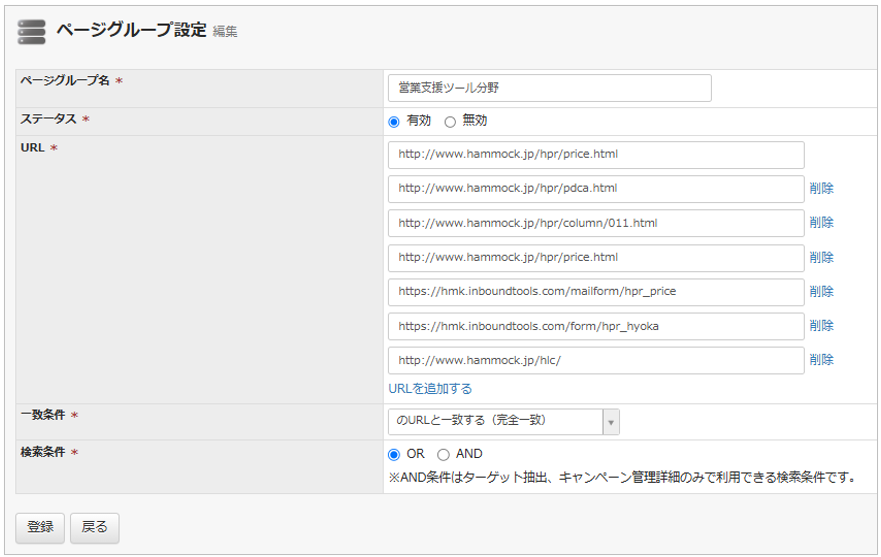
Task: Focus the ページグループ名 input field
Action: pos(550,88)
